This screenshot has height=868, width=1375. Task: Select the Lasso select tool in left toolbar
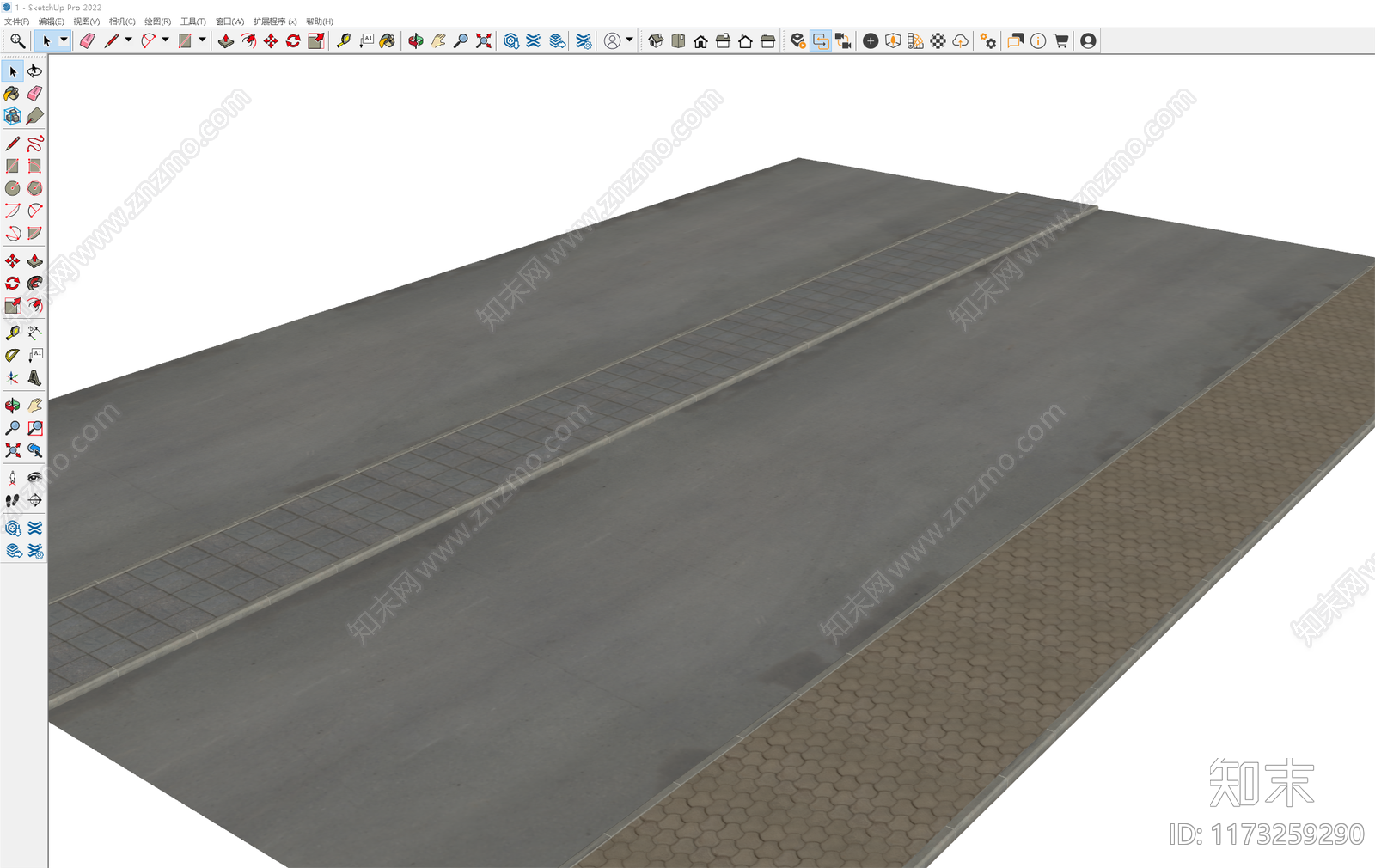click(35, 70)
